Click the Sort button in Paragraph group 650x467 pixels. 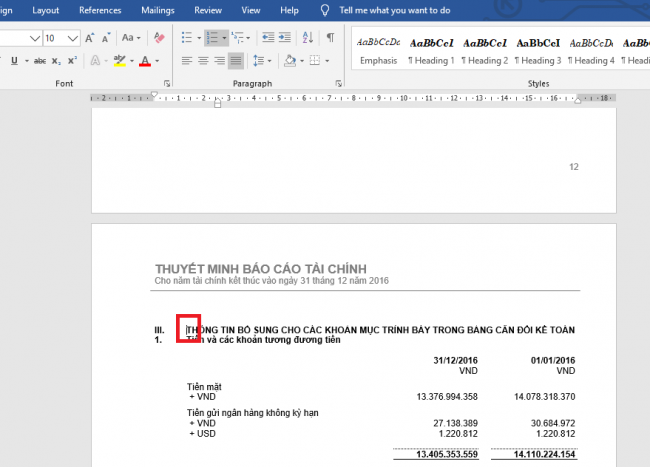(x=307, y=38)
